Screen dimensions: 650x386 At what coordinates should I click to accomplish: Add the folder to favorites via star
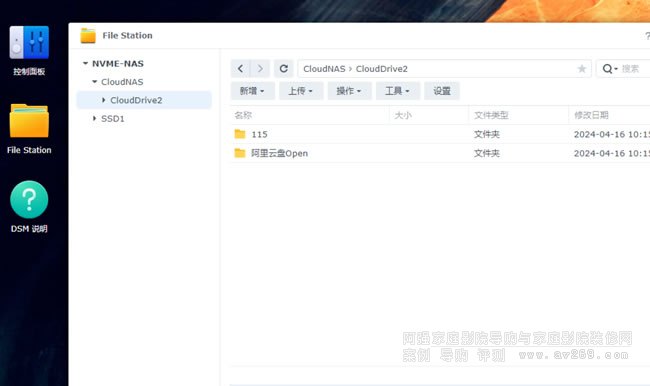(x=582, y=69)
